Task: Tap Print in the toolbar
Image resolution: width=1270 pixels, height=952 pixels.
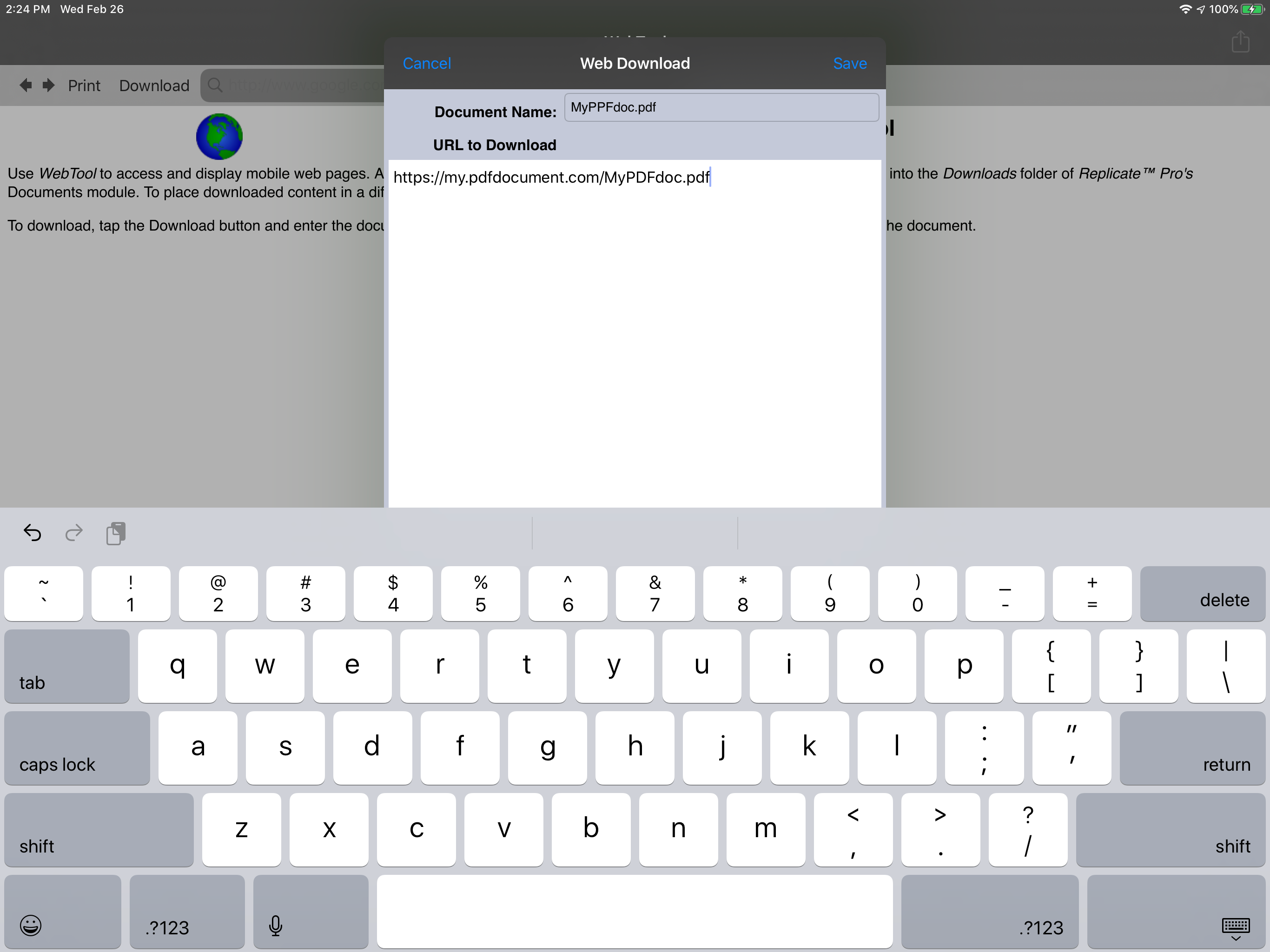Action: [x=84, y=86]
